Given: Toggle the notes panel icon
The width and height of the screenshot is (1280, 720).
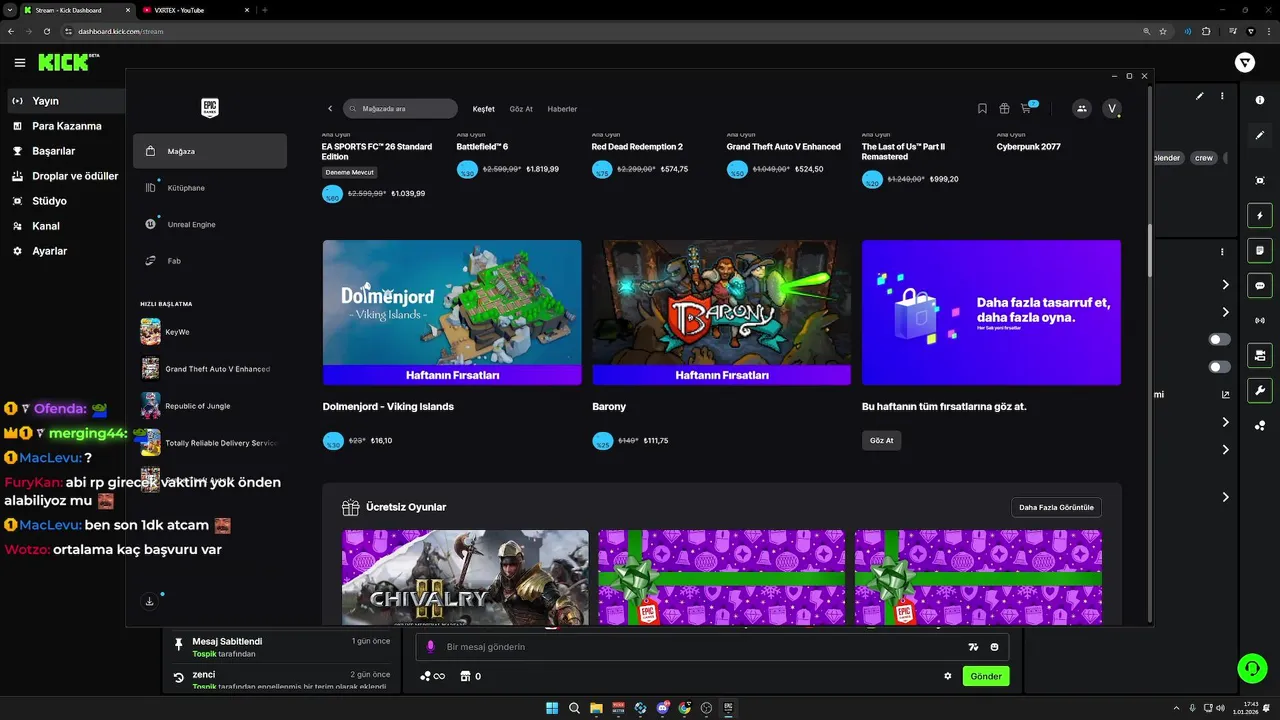Looking at the screenshot, I should click(x=1260, y=250).
